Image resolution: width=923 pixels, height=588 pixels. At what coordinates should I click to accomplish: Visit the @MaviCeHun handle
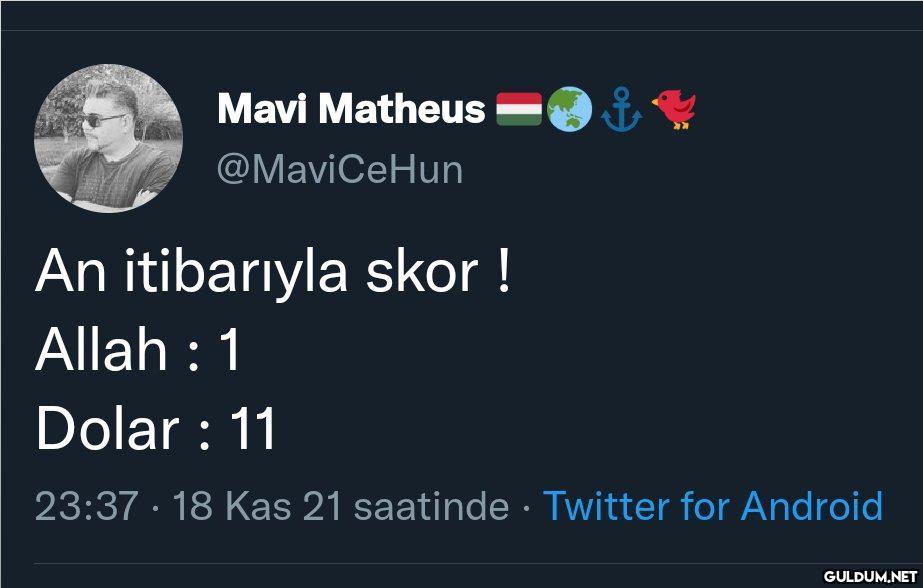(340, 169)
